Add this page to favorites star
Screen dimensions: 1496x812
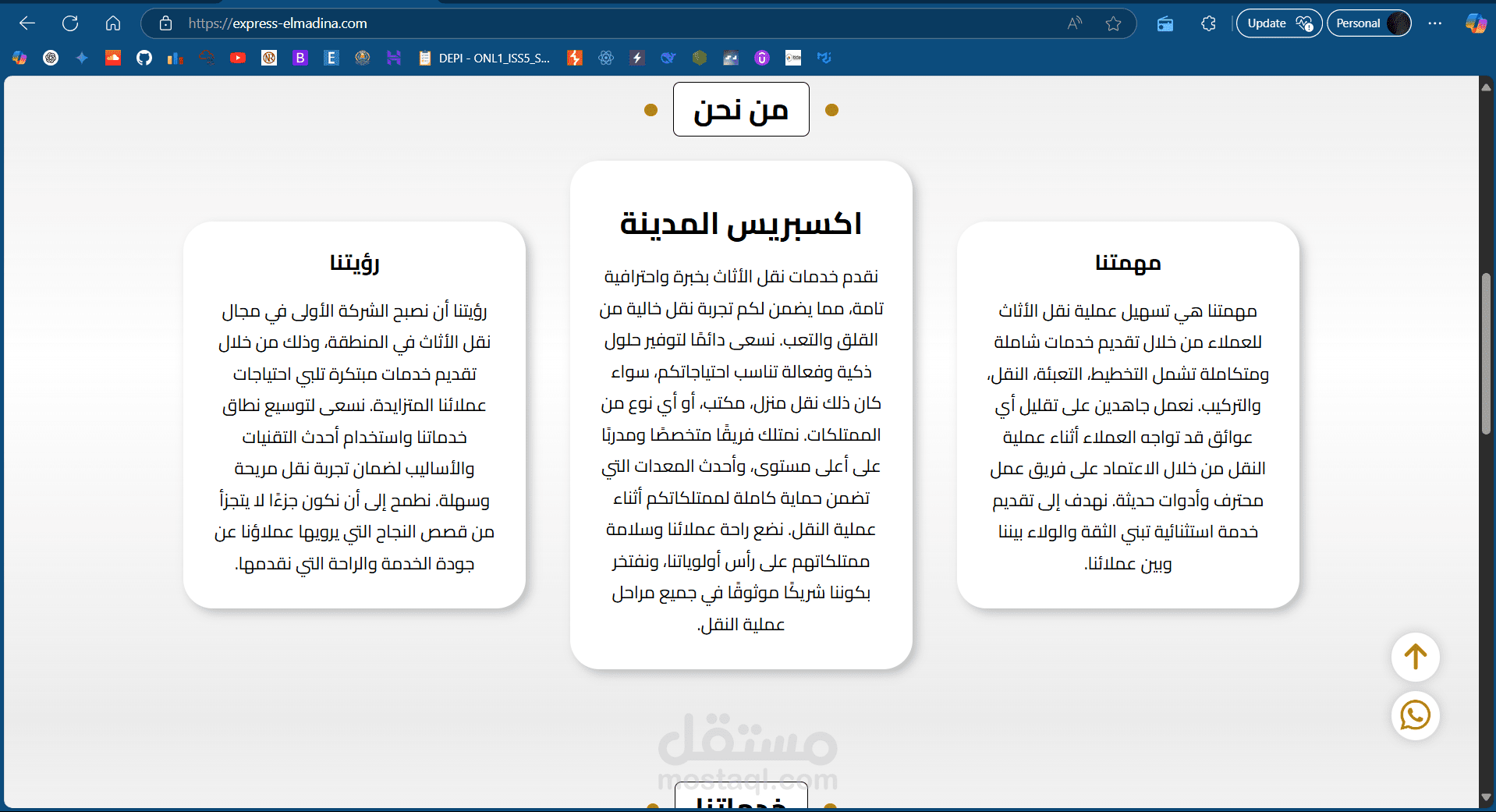tap(1113, 23)
